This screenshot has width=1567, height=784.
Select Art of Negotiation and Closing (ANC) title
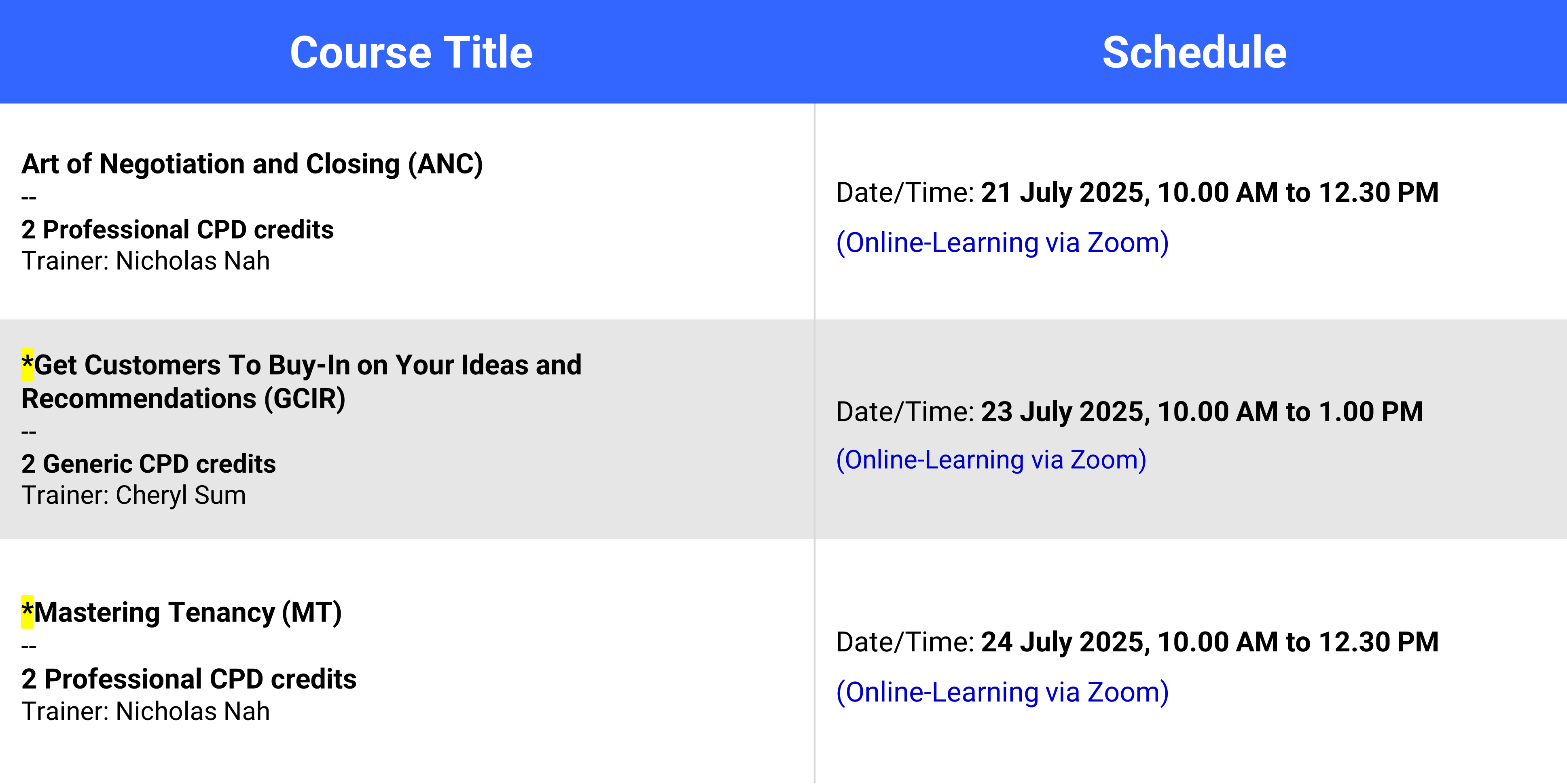(x=252, y=164)
